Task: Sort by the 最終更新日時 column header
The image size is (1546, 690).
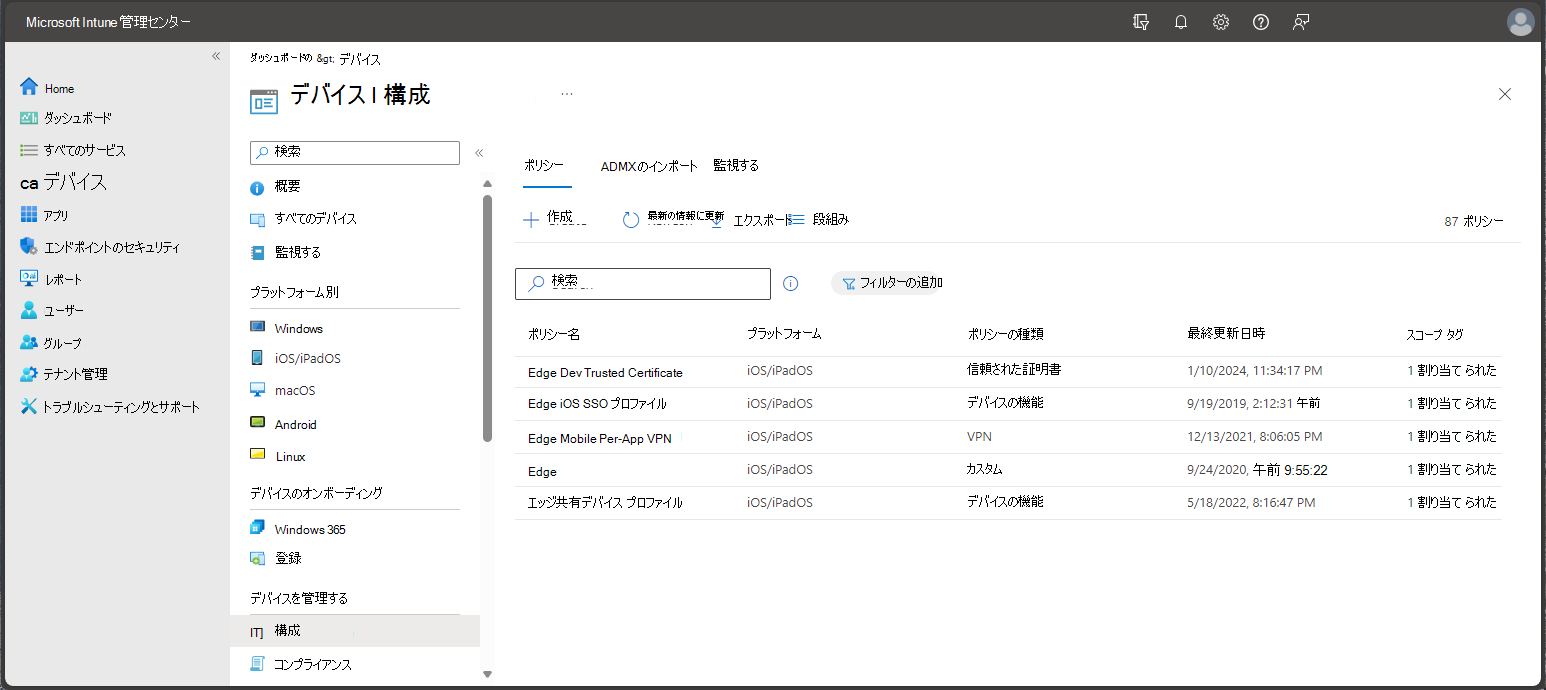Action: (1226, 333)
